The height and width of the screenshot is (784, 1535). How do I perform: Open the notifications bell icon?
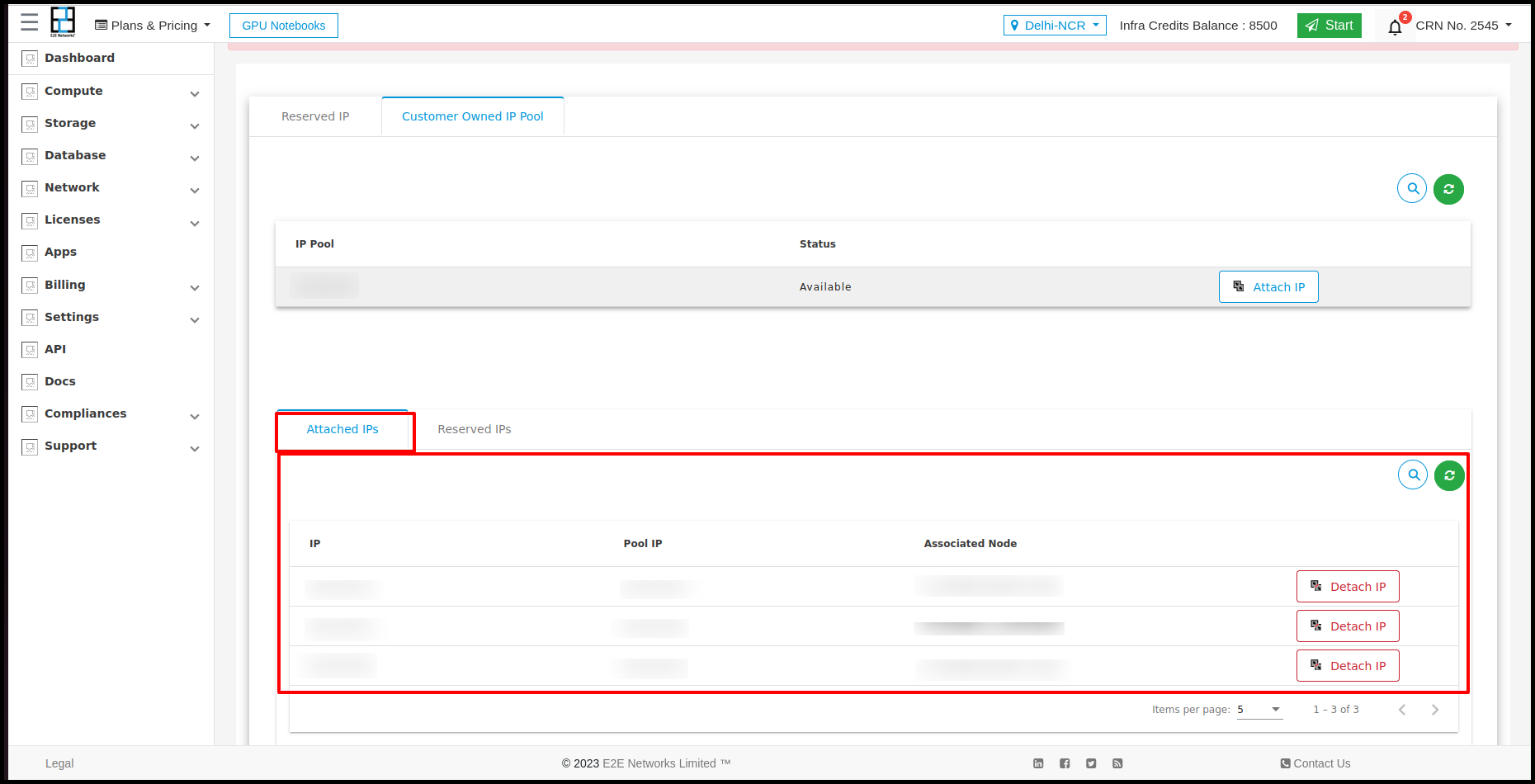tap(1395, 27)
